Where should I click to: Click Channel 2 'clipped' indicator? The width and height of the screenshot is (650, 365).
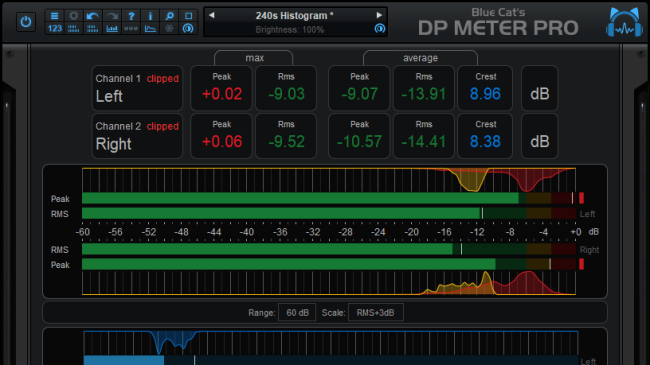tap(162, 126)
